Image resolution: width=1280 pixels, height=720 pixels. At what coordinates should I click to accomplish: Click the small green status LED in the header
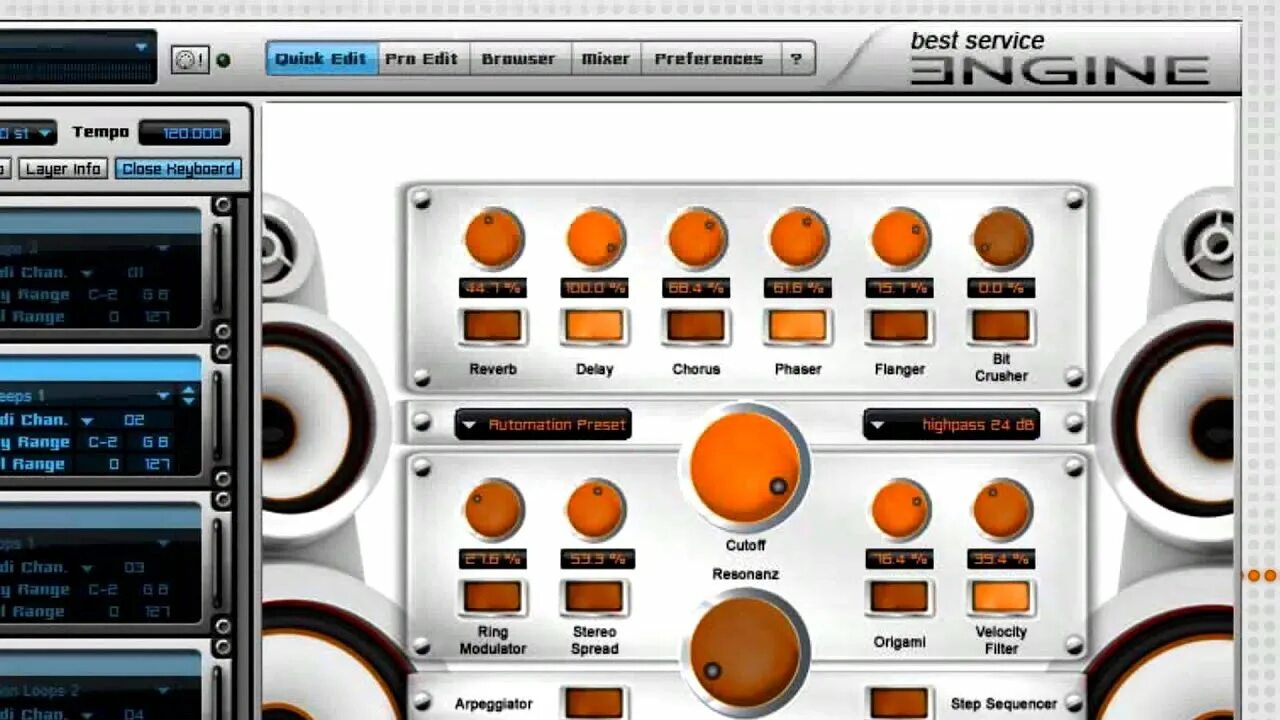point(223,60)
